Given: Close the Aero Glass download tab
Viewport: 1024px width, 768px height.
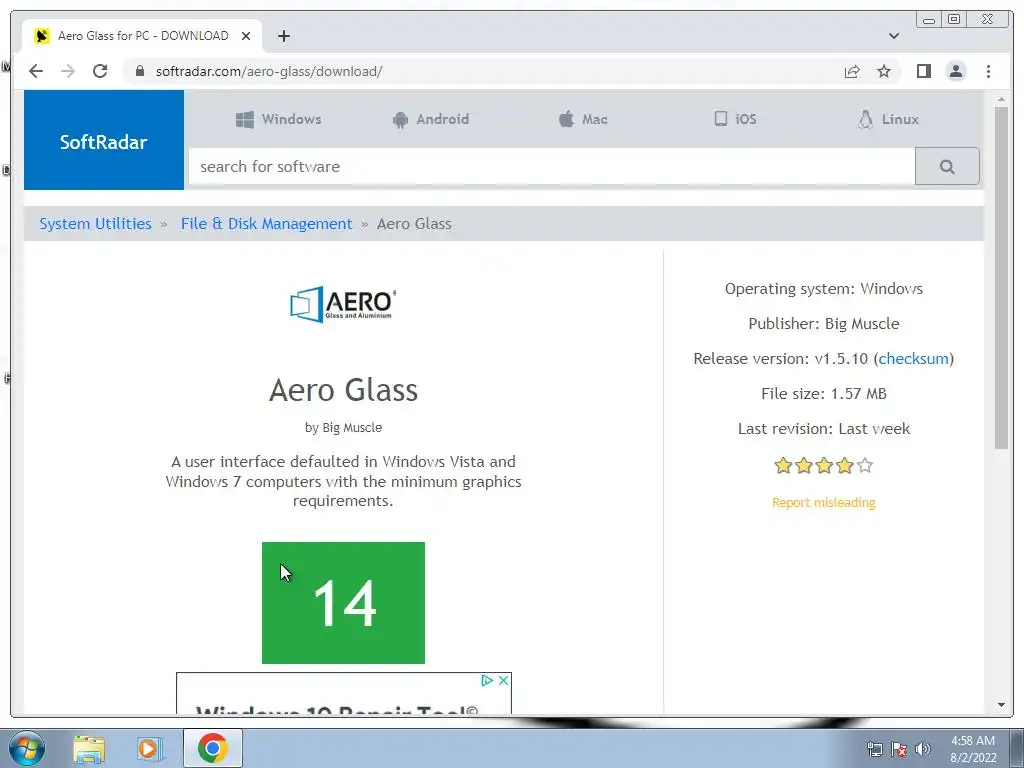Looking at the screenshot, I should 246,36.
